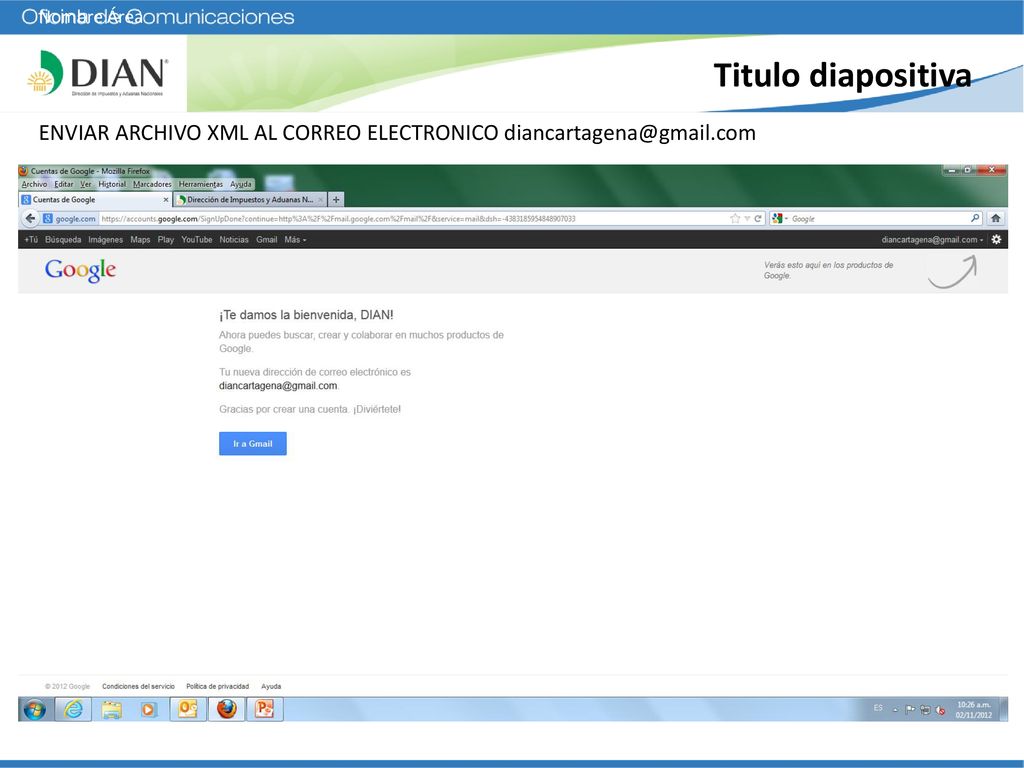Open the Editar menu
This screenshot has height=768, width=1024.
(x=64, y=184)
